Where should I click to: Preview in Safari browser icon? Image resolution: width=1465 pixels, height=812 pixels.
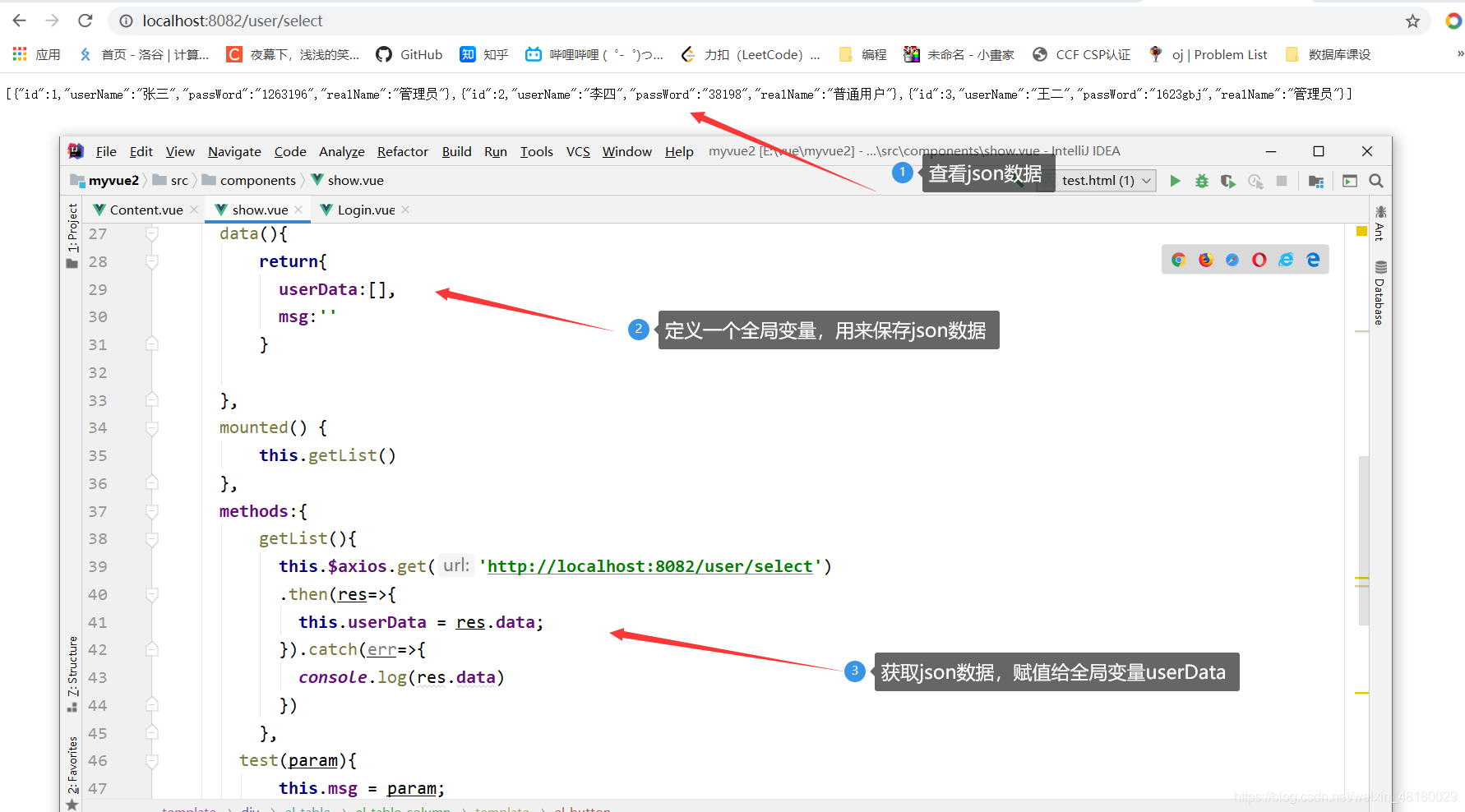click(1232, 260)
